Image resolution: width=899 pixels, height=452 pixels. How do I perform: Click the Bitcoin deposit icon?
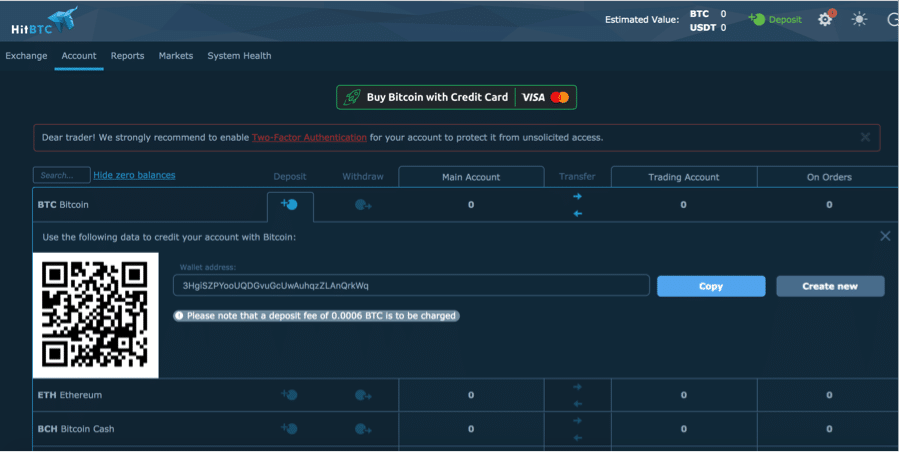point(290,205)
